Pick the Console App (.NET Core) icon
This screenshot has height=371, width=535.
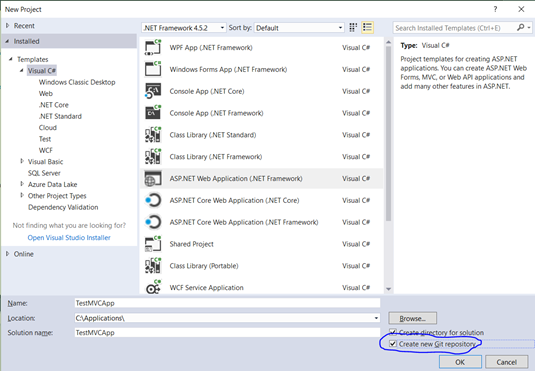[x=153, y=91]
